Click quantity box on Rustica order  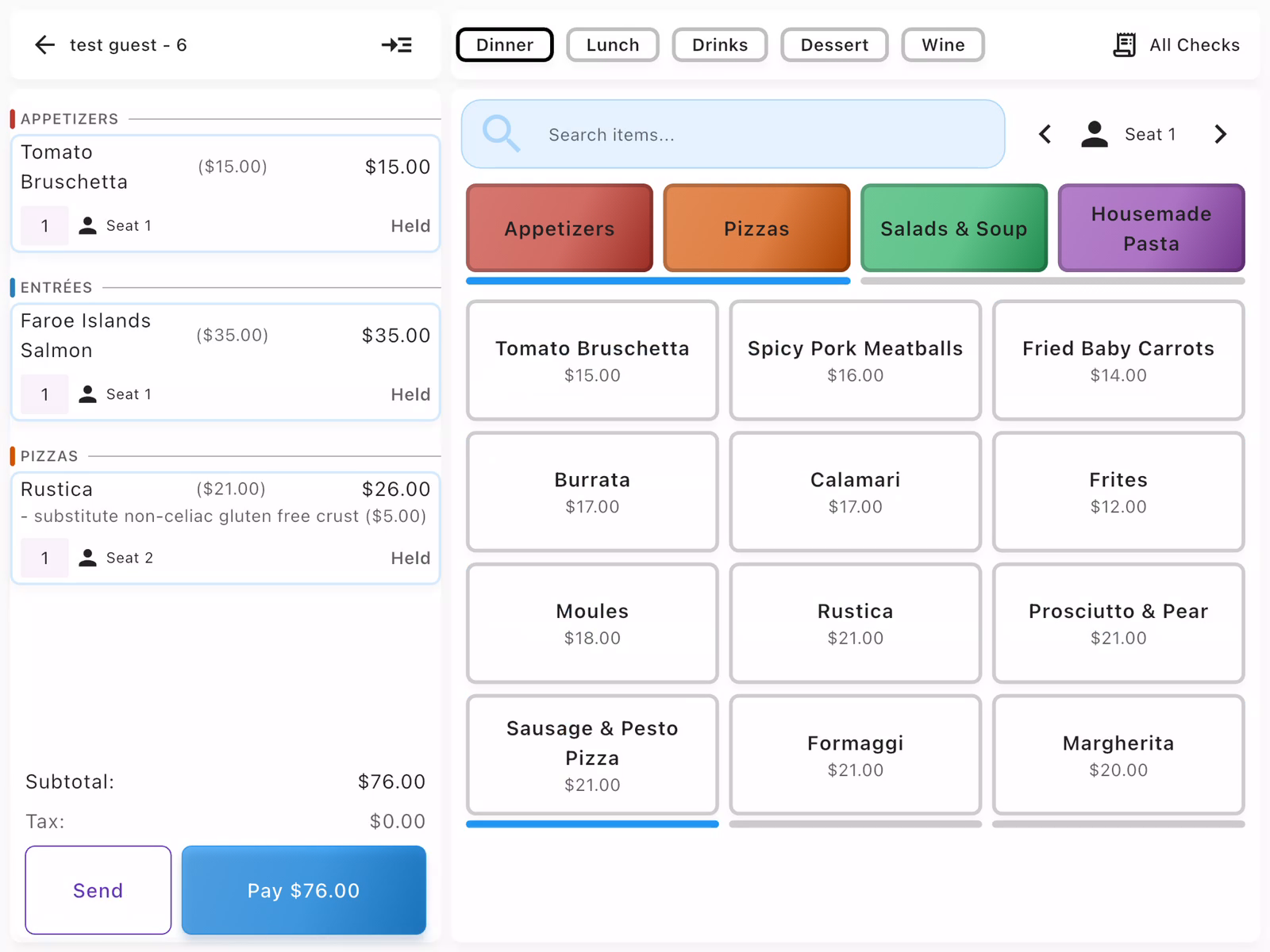click(x=44, y=558)
